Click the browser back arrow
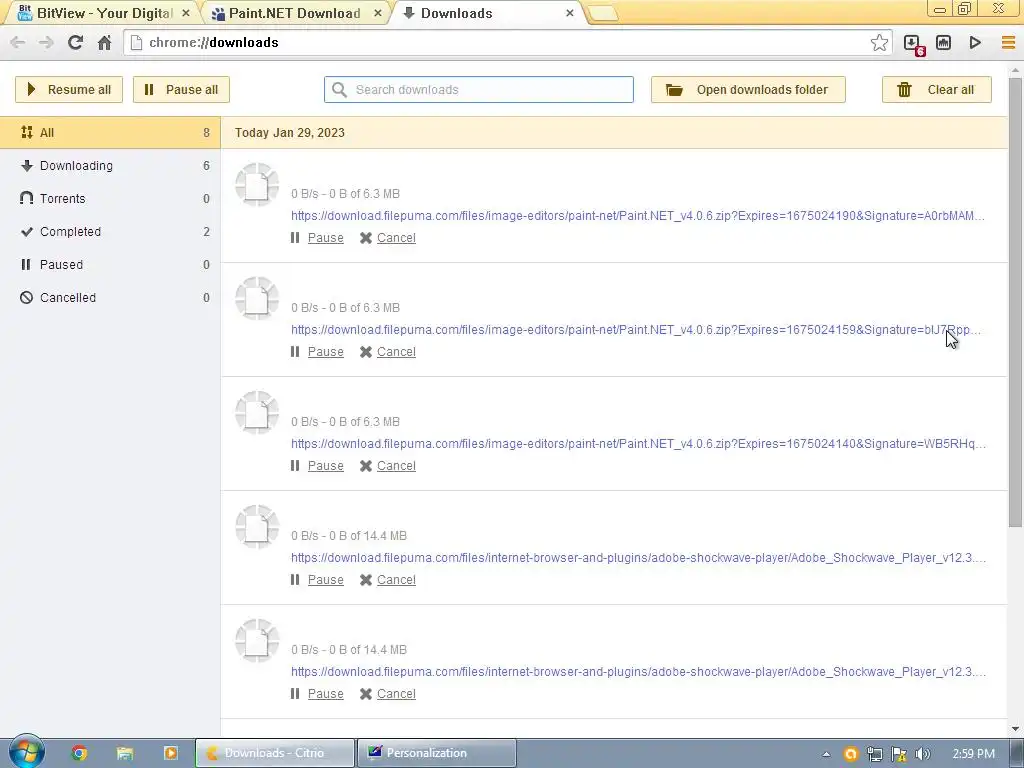This screenshot has height=768, width=1024. coord(18,42)
